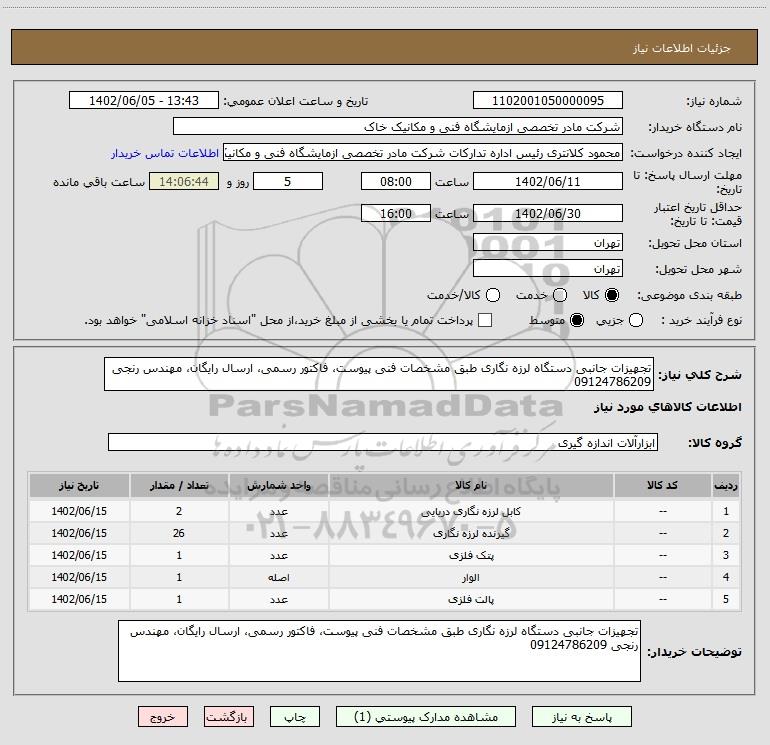770x745 pixels.
Task: Click remaining days field showing 5
Action: click(288, 181)
